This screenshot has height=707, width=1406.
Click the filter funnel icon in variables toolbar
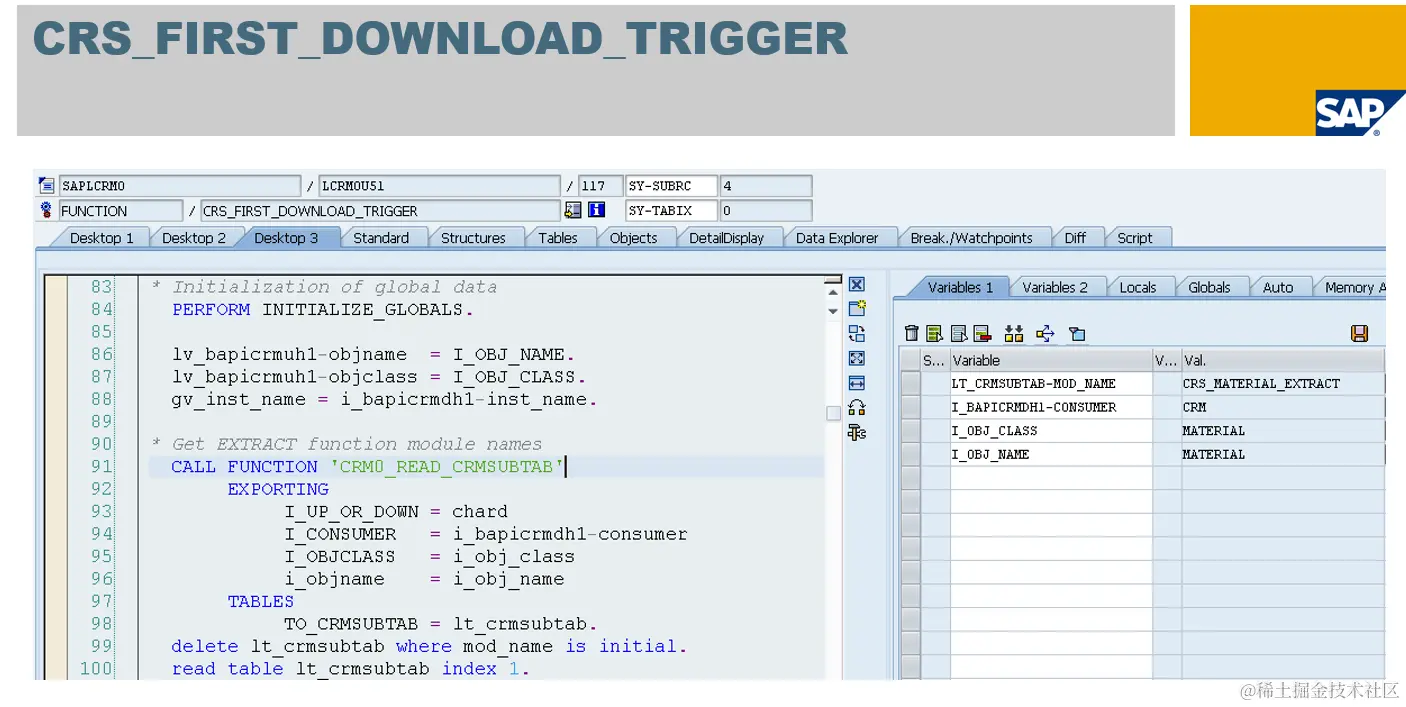point(1077,334)
